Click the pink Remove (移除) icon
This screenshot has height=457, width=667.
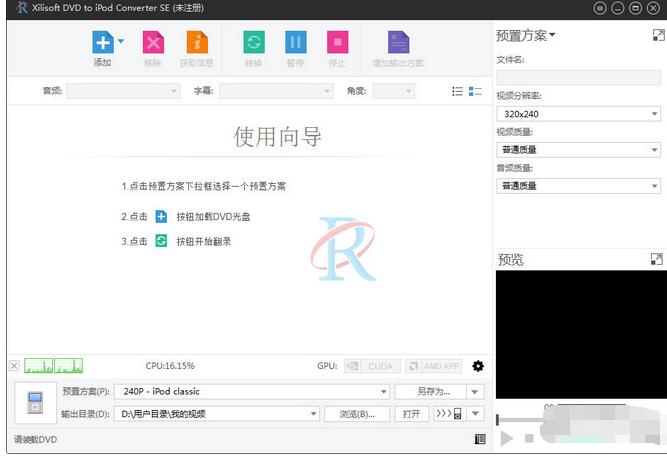(152, 42)
